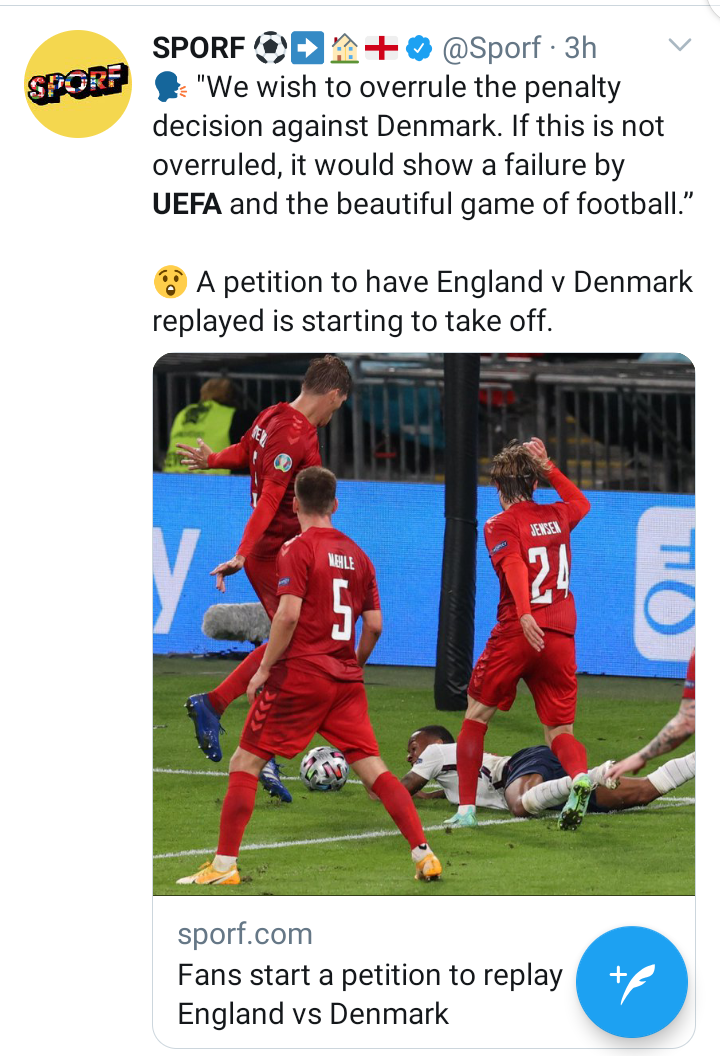This screenshot has height=1056, width=720.
Task: Click the blue verified badge
Action: coord(419,48)
